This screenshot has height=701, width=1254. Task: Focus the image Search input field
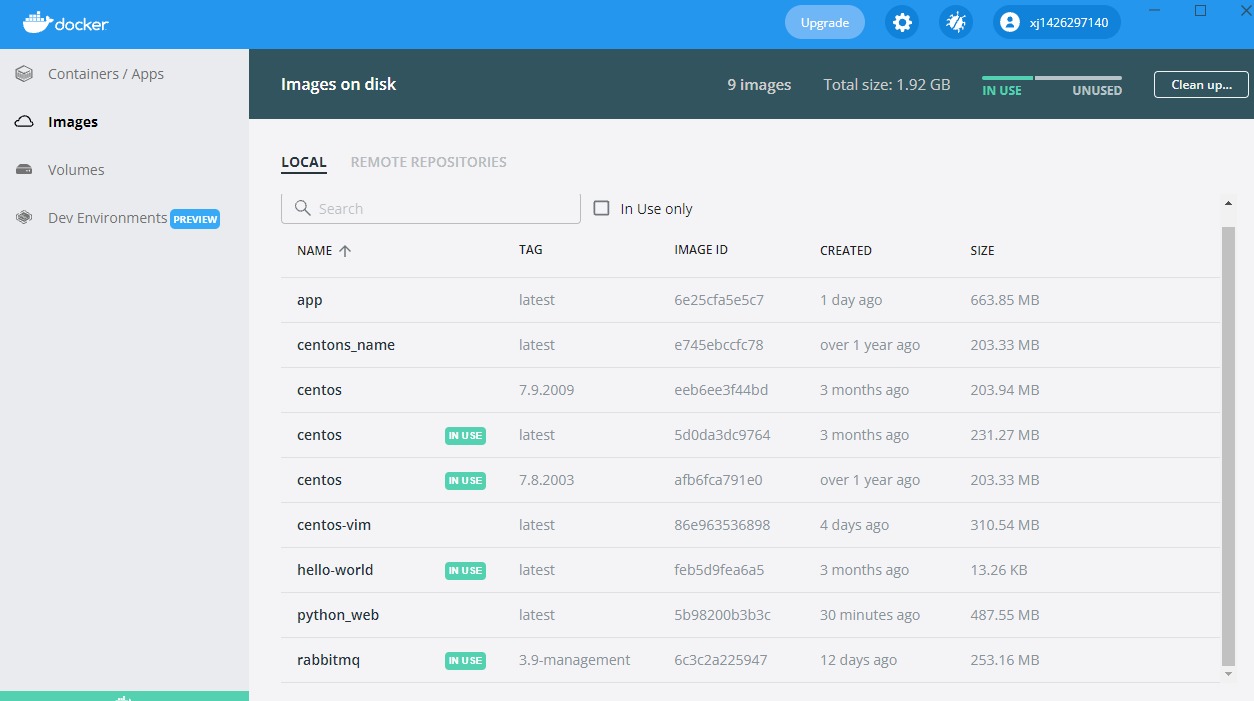pyautogui.click(x=431, y=208)
